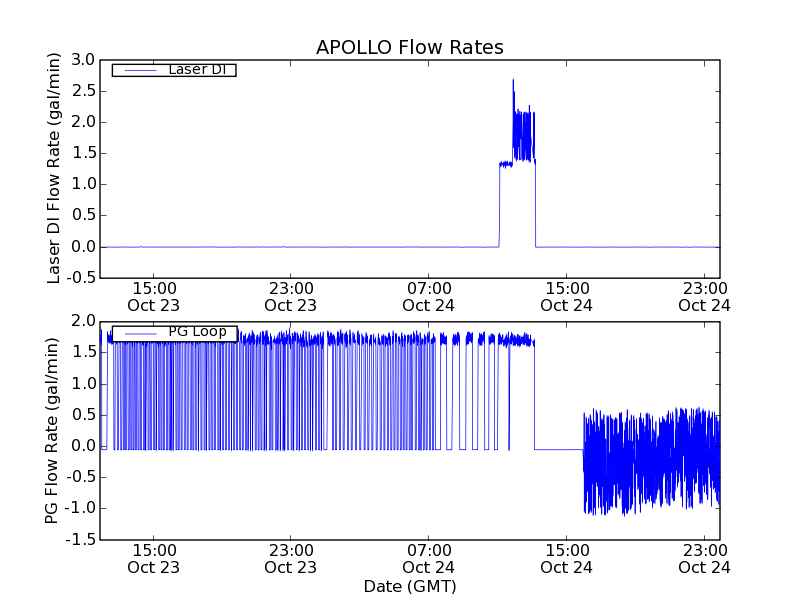Click the 23:00 Oct 24 label under bottom plot
The height and width of the screenshot is (600, 800).
tap(705, 559)
